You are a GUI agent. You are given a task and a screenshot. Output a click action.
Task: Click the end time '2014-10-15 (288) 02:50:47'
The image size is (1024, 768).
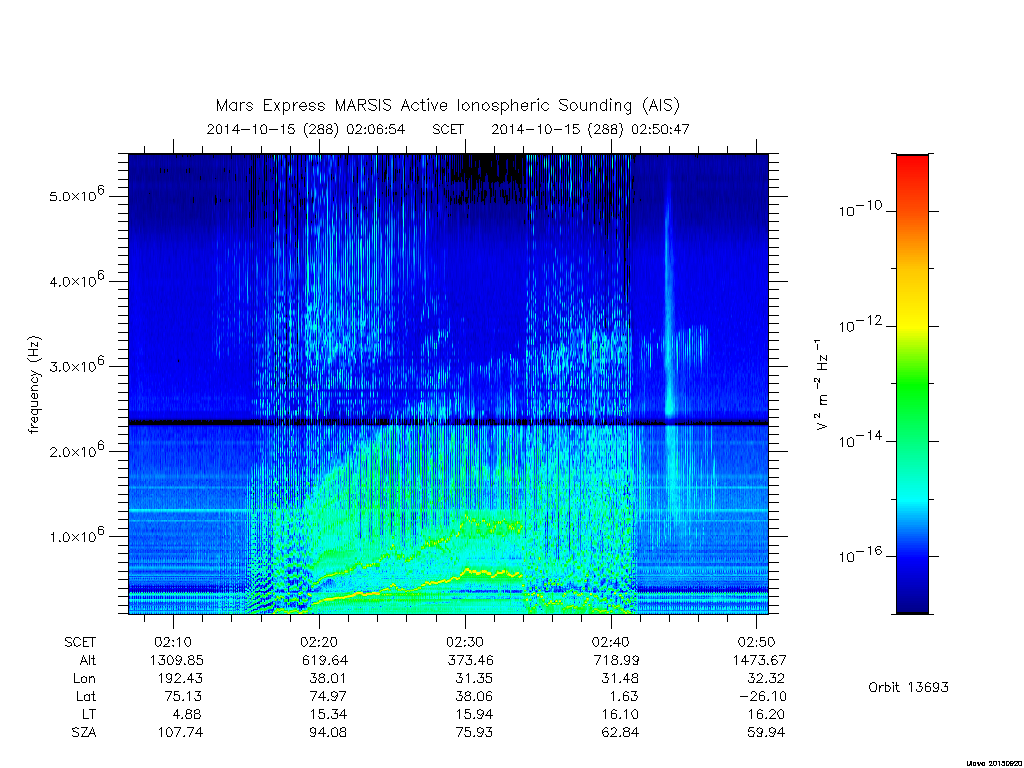590,129
